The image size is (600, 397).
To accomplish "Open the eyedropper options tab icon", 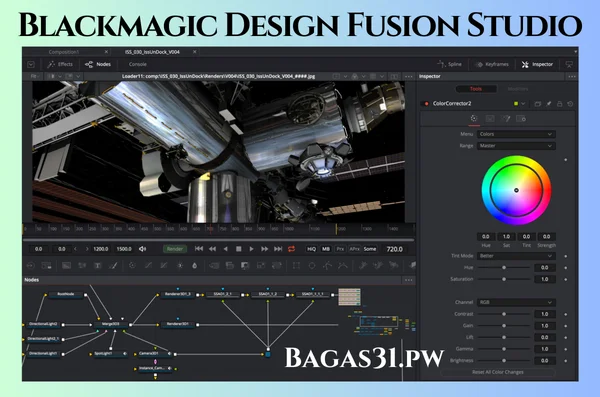I will tap(505, 119).
